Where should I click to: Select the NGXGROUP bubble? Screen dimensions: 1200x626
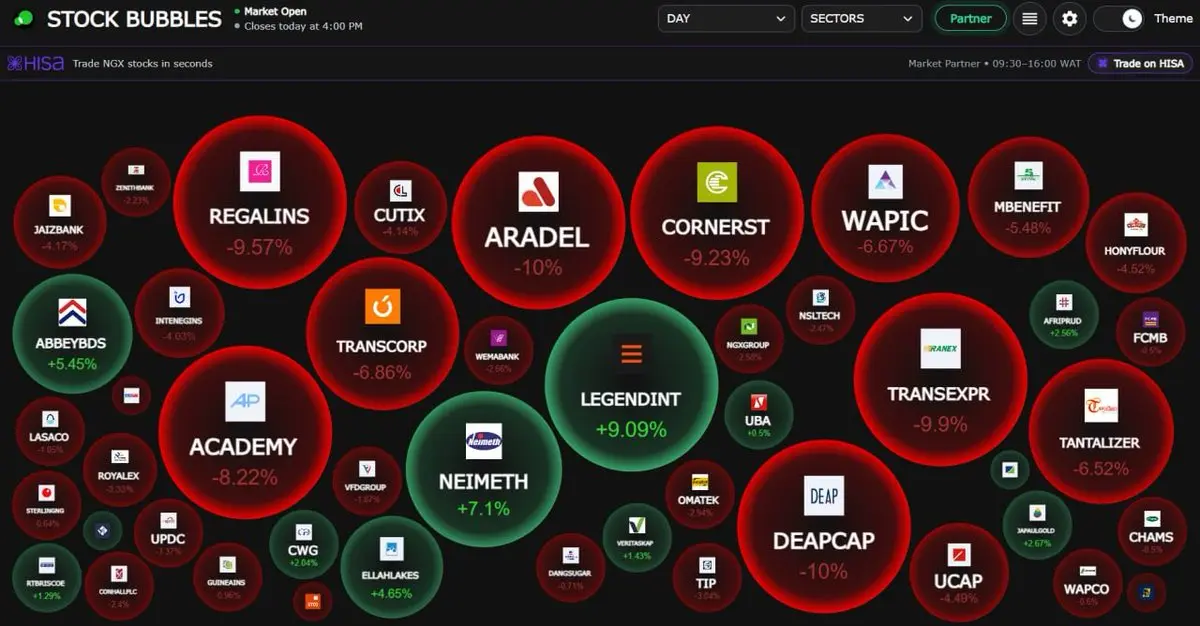coord(748,340)
